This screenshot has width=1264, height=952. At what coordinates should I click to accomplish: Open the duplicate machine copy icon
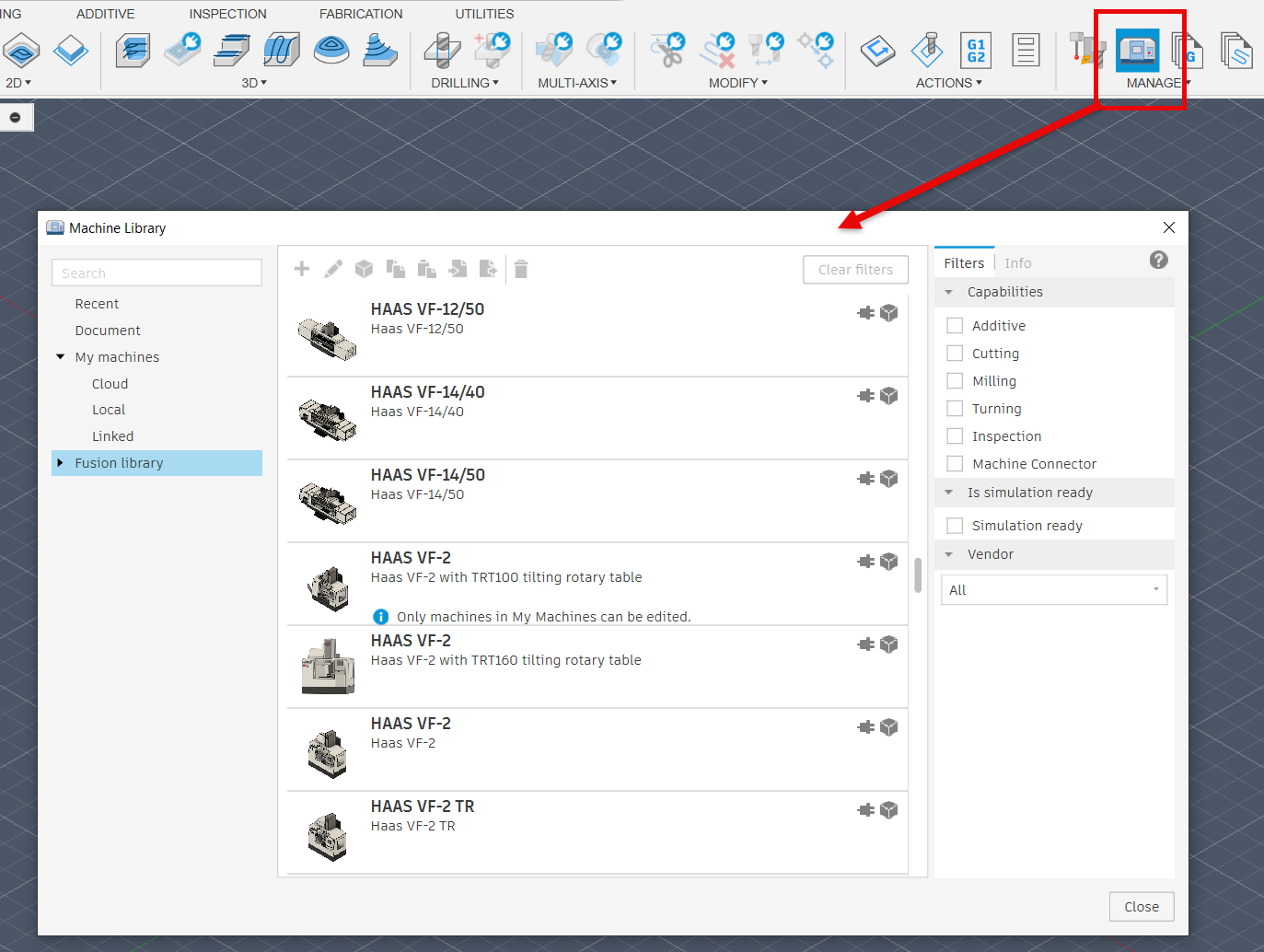[395, 268]
